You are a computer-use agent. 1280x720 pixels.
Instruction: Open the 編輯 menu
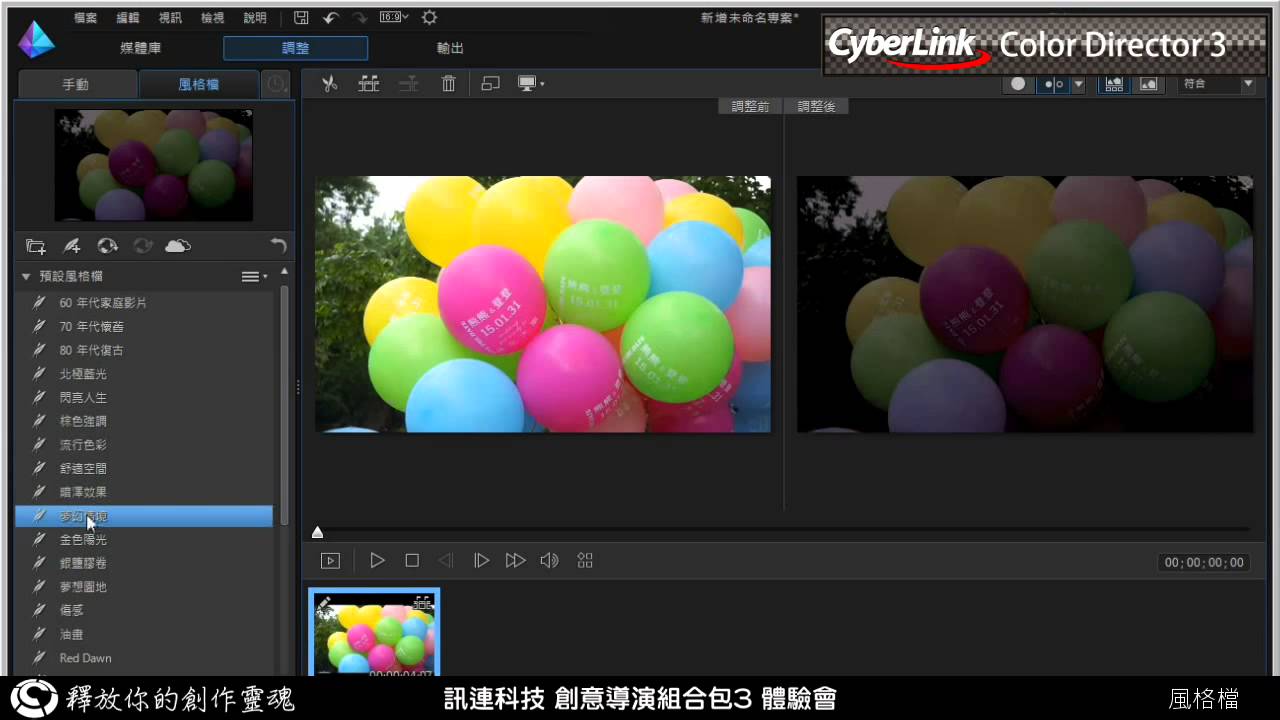pyautogui.click(x=128, y=18)
